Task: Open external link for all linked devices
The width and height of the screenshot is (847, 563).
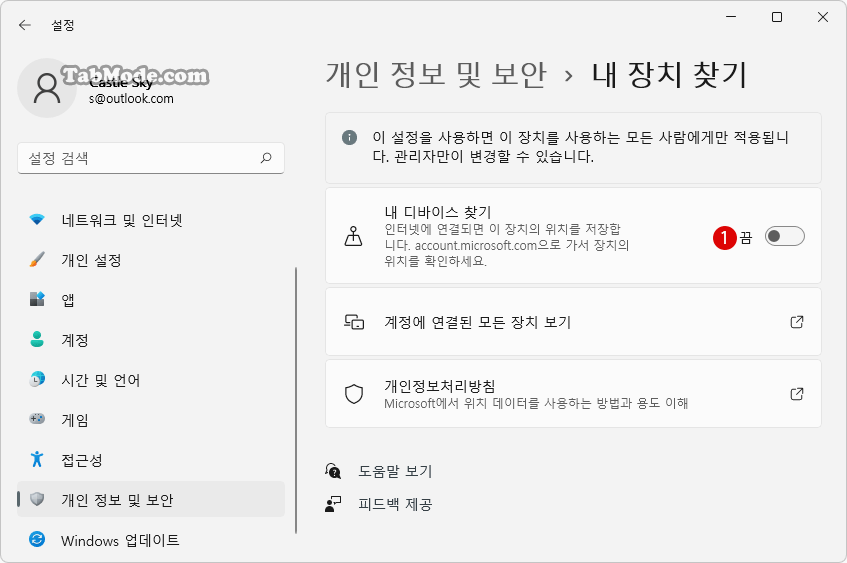Action: coord(797,322)
